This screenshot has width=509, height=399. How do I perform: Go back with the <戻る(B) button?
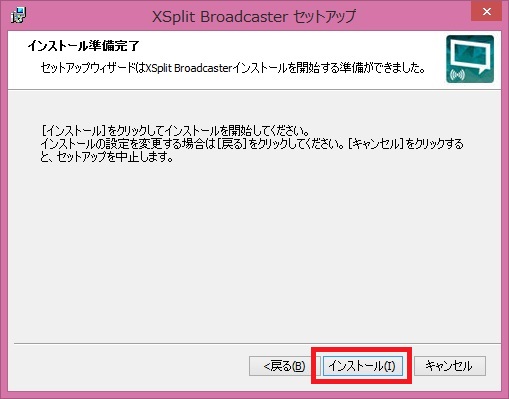284,366
